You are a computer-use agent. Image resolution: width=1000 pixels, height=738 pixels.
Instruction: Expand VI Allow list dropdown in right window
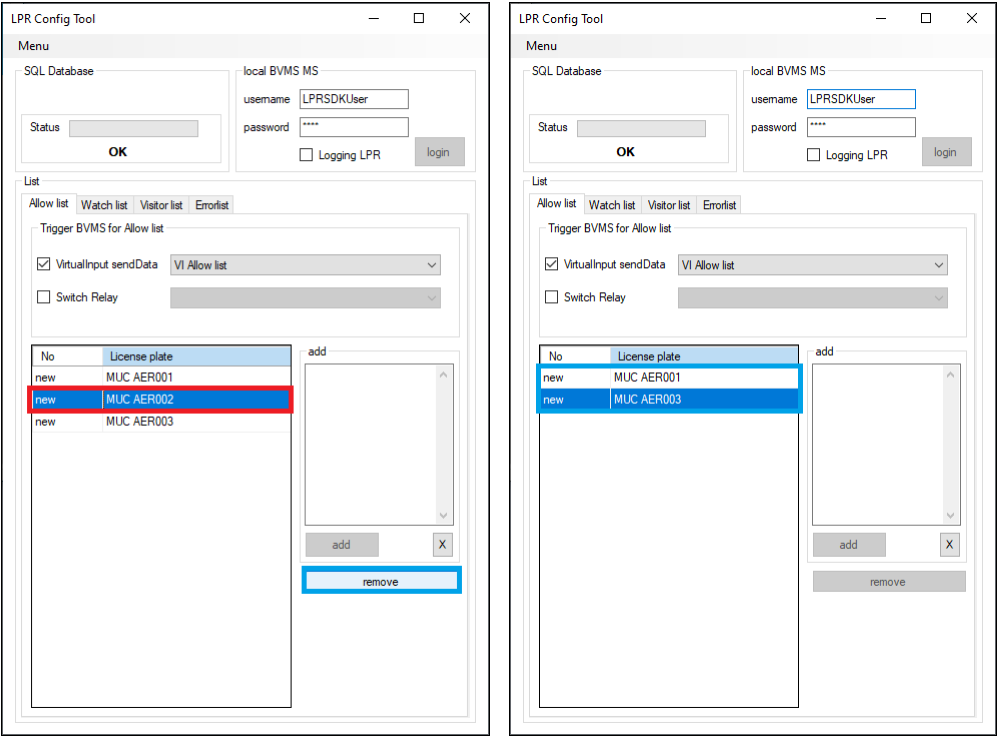click(x=812, y=265)
